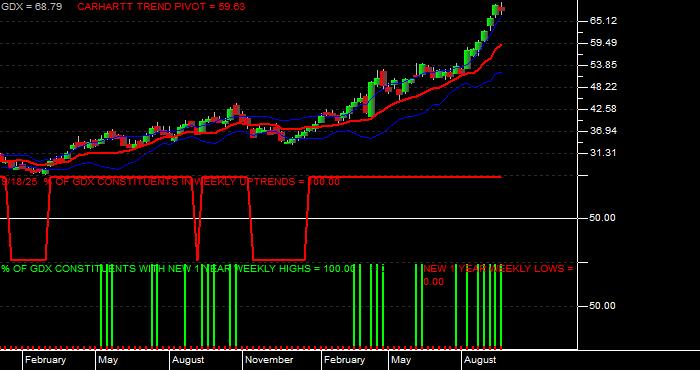Click the November time axis label
The image size is (700, 370).
270,360
